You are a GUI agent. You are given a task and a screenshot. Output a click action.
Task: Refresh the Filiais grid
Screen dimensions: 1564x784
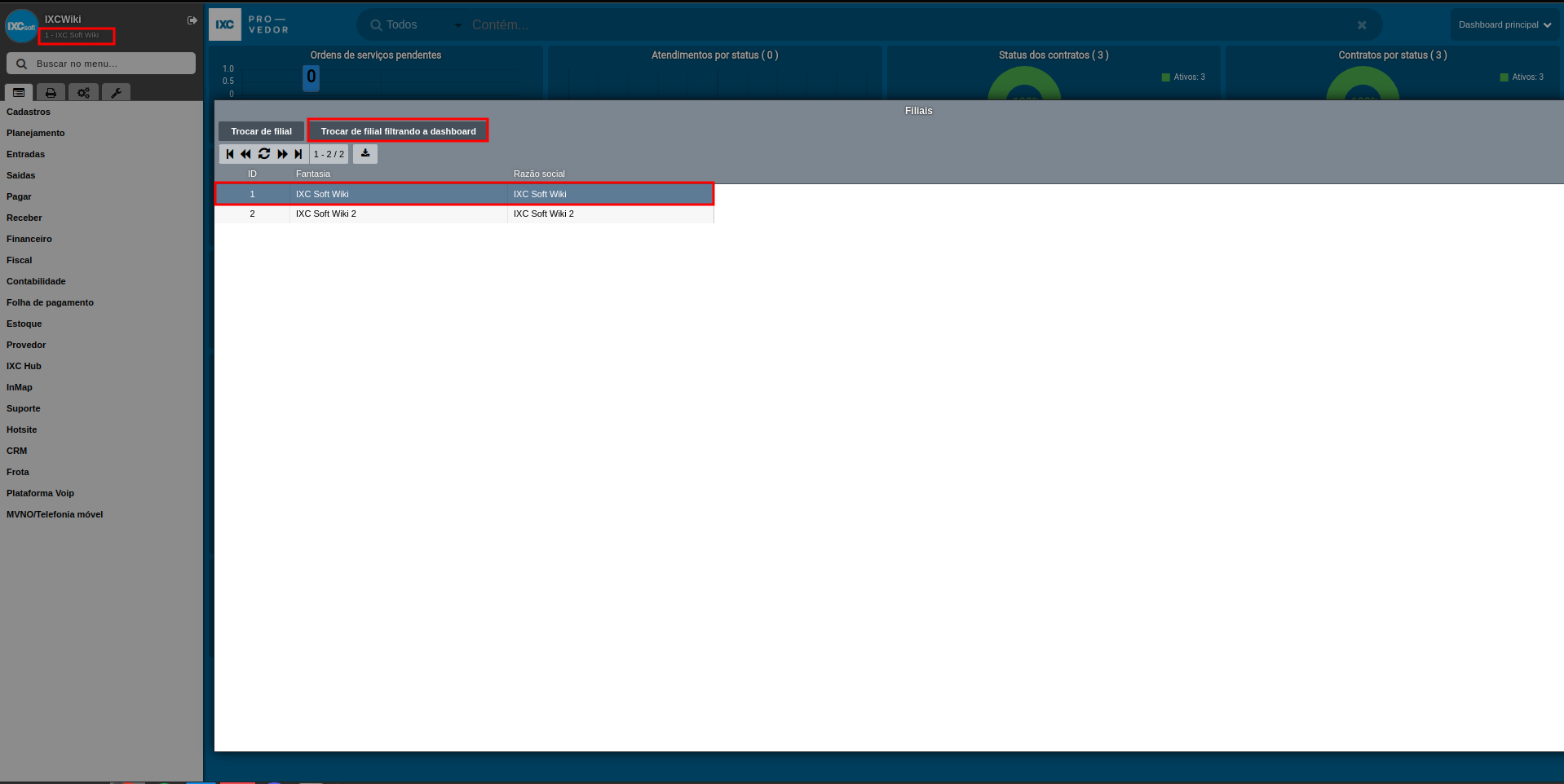pos(264,154)
